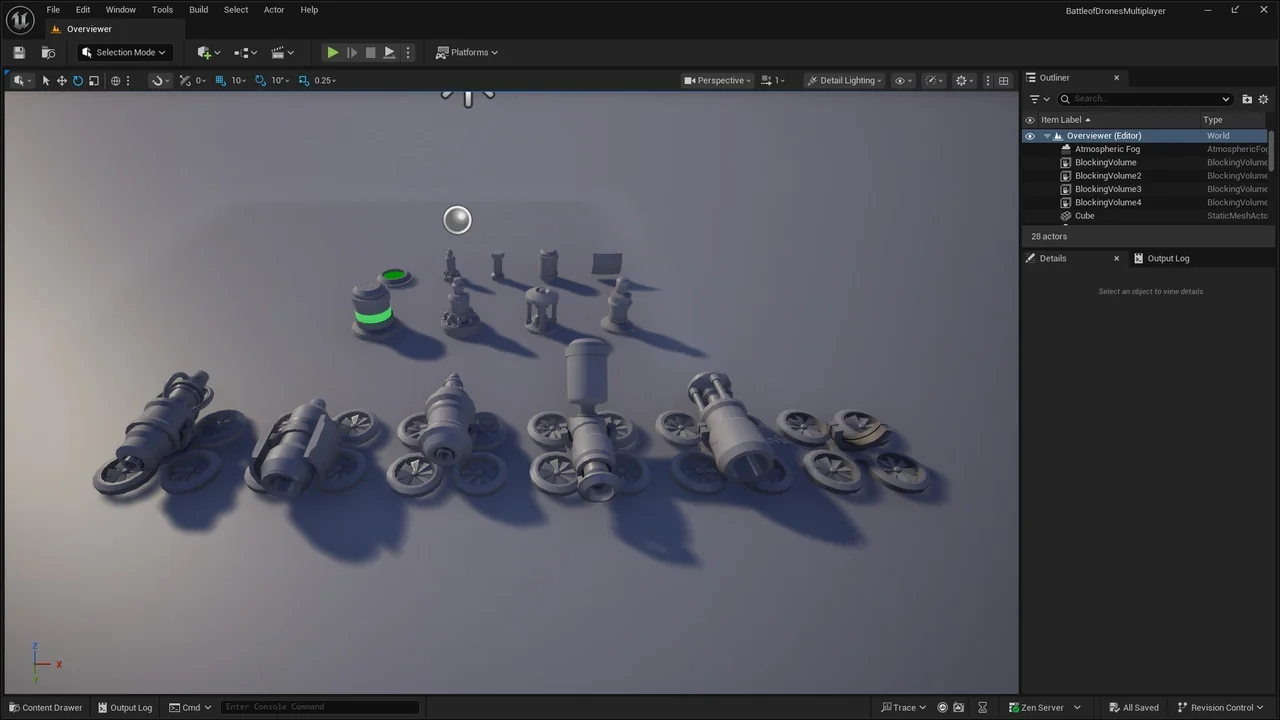Expand the Perspective viewport dropdown

tap(717, 80)
